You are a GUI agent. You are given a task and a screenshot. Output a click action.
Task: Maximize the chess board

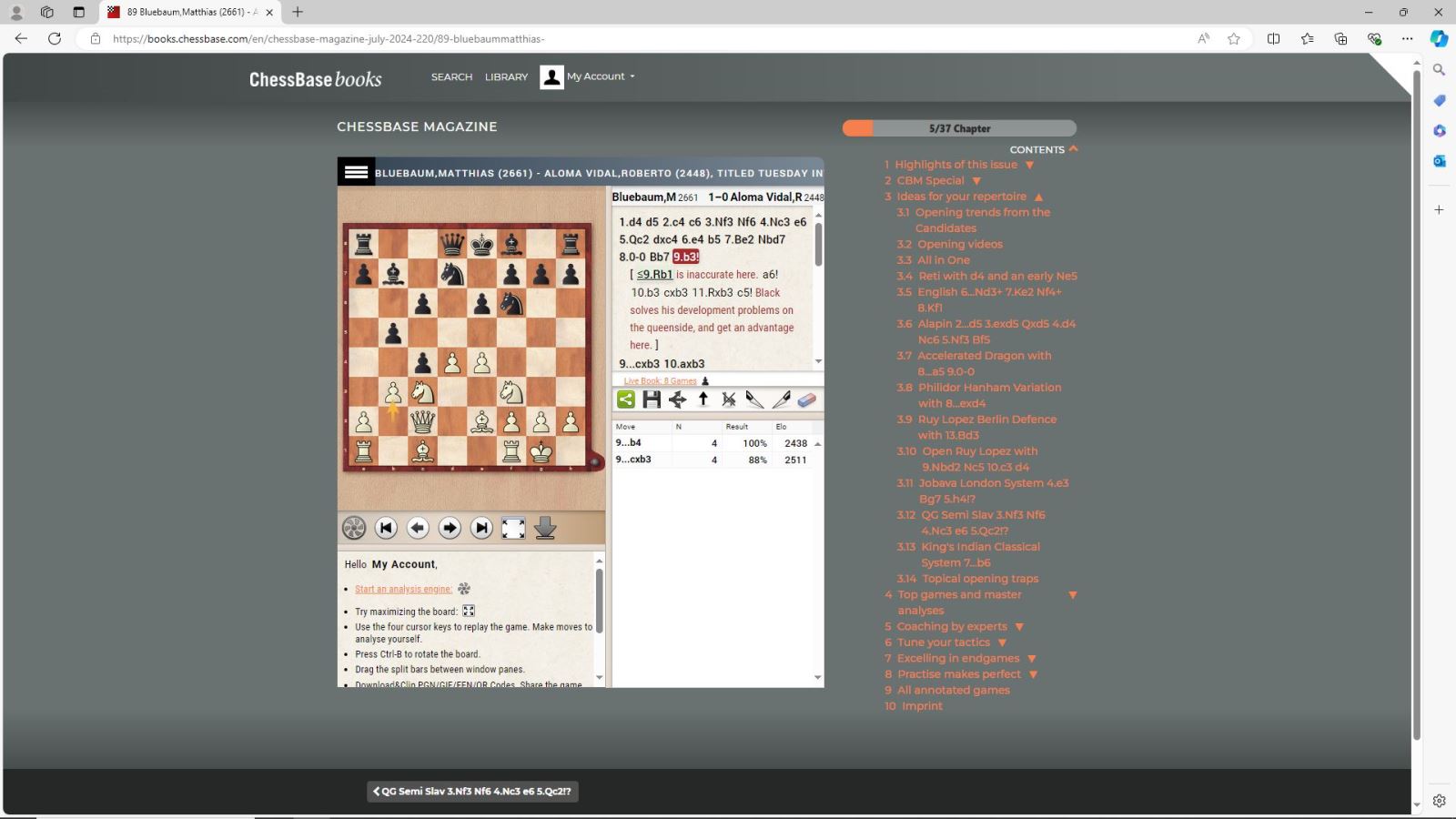point(513,528)
